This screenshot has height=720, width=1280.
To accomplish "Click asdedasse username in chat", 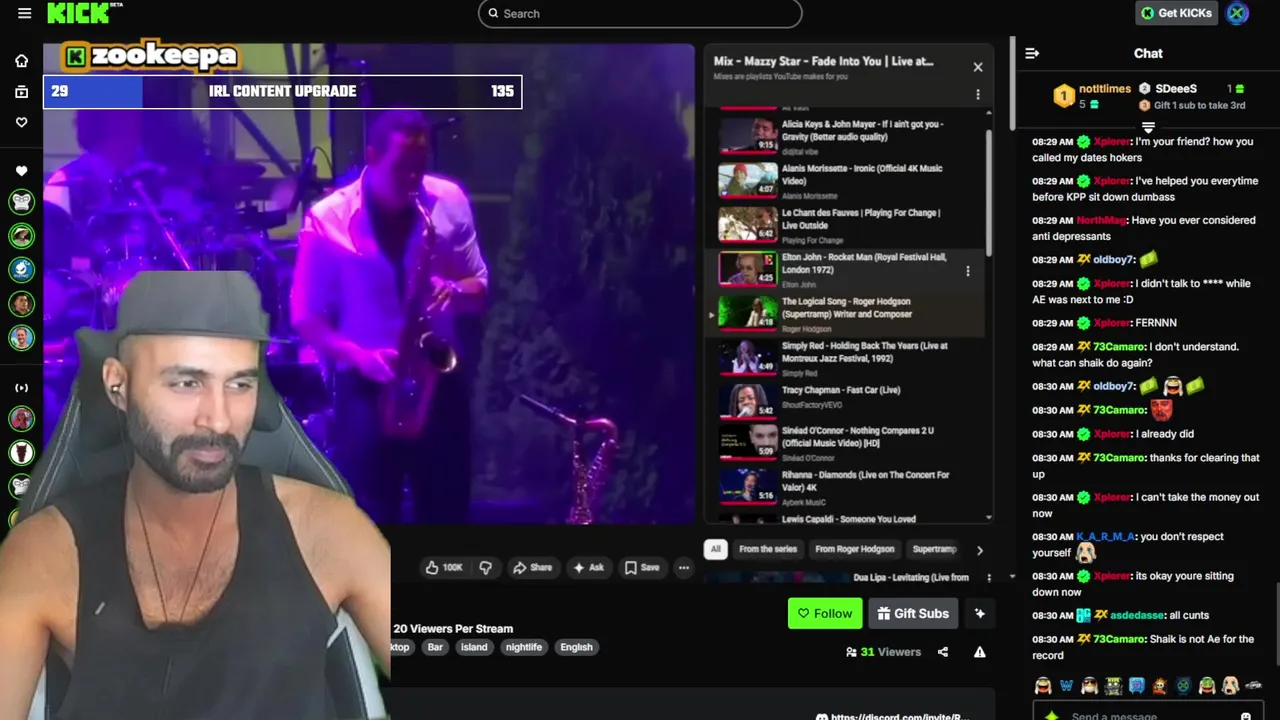I will pos(1137,616).
